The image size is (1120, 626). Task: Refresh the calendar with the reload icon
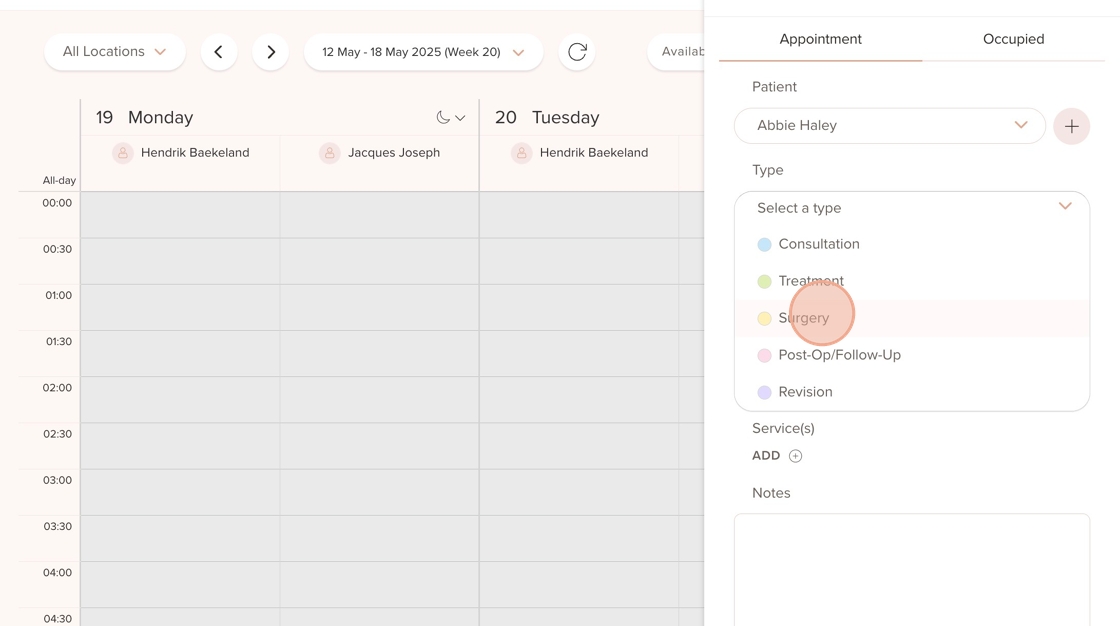577,52
